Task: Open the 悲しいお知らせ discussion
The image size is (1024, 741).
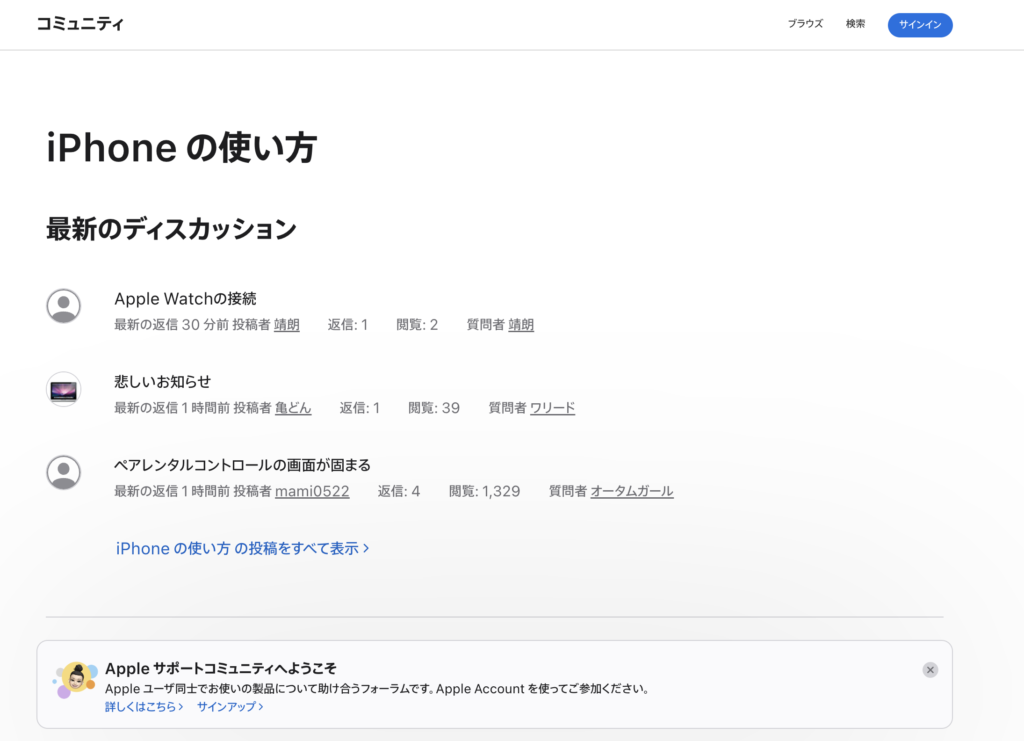Action: [x=163, y=382]
